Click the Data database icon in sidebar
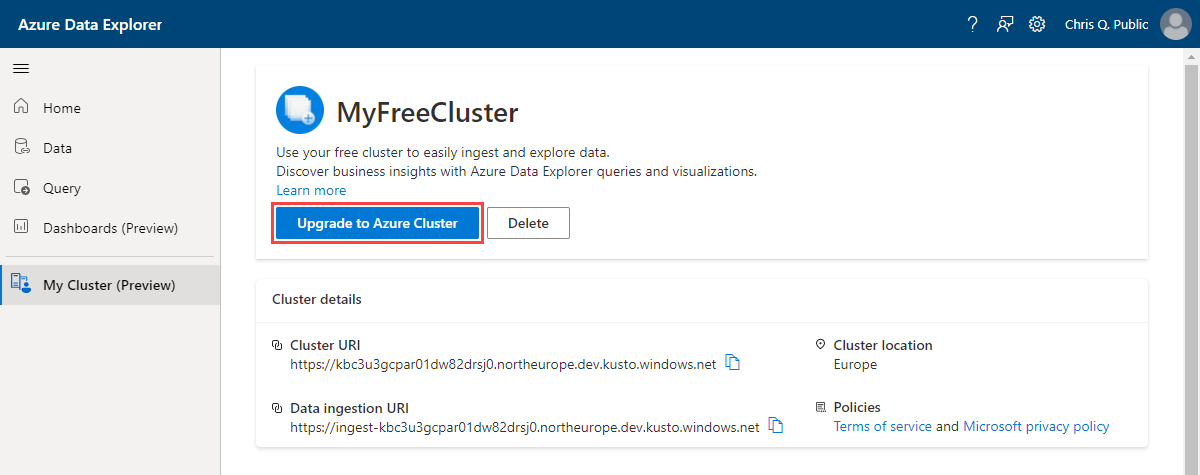1200x475 pixels. 21,147
